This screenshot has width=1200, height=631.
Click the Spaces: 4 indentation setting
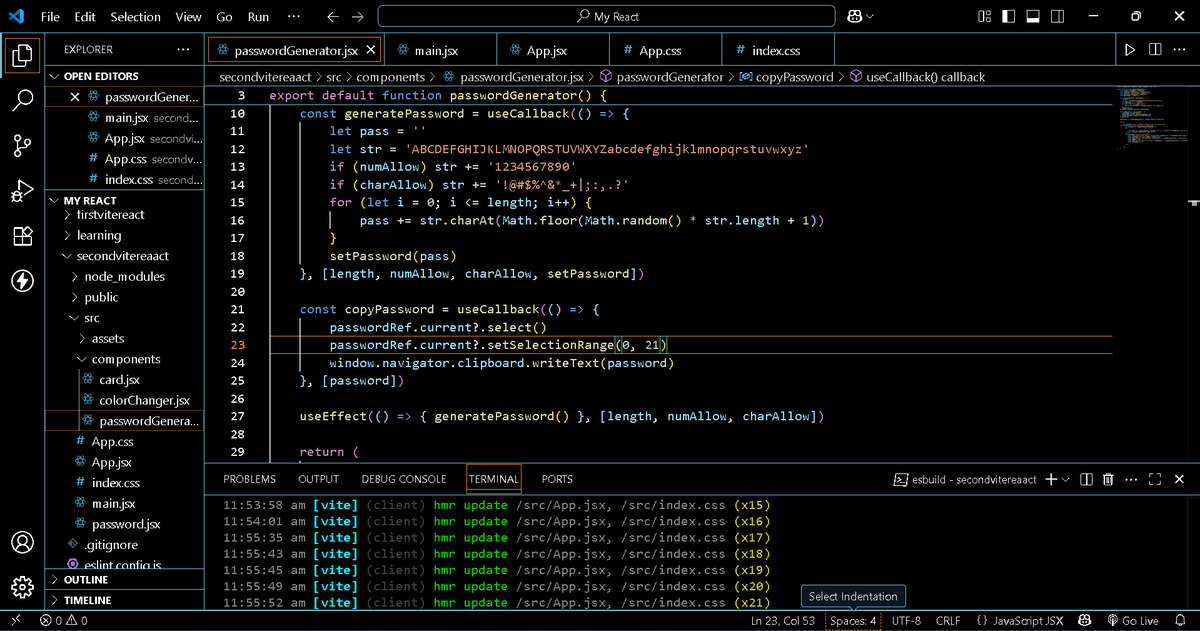tap(853, 621)
